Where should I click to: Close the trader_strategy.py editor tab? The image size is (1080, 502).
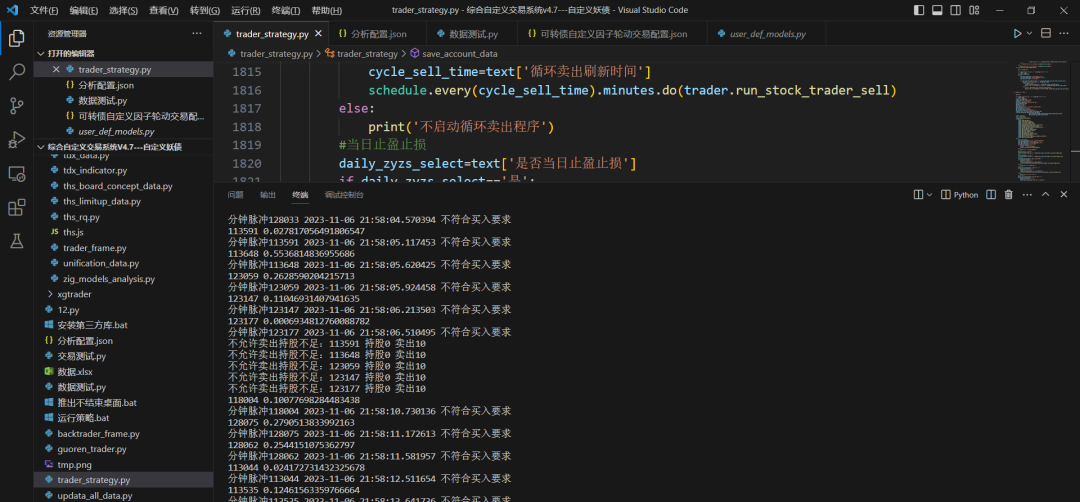coord(318,34)
